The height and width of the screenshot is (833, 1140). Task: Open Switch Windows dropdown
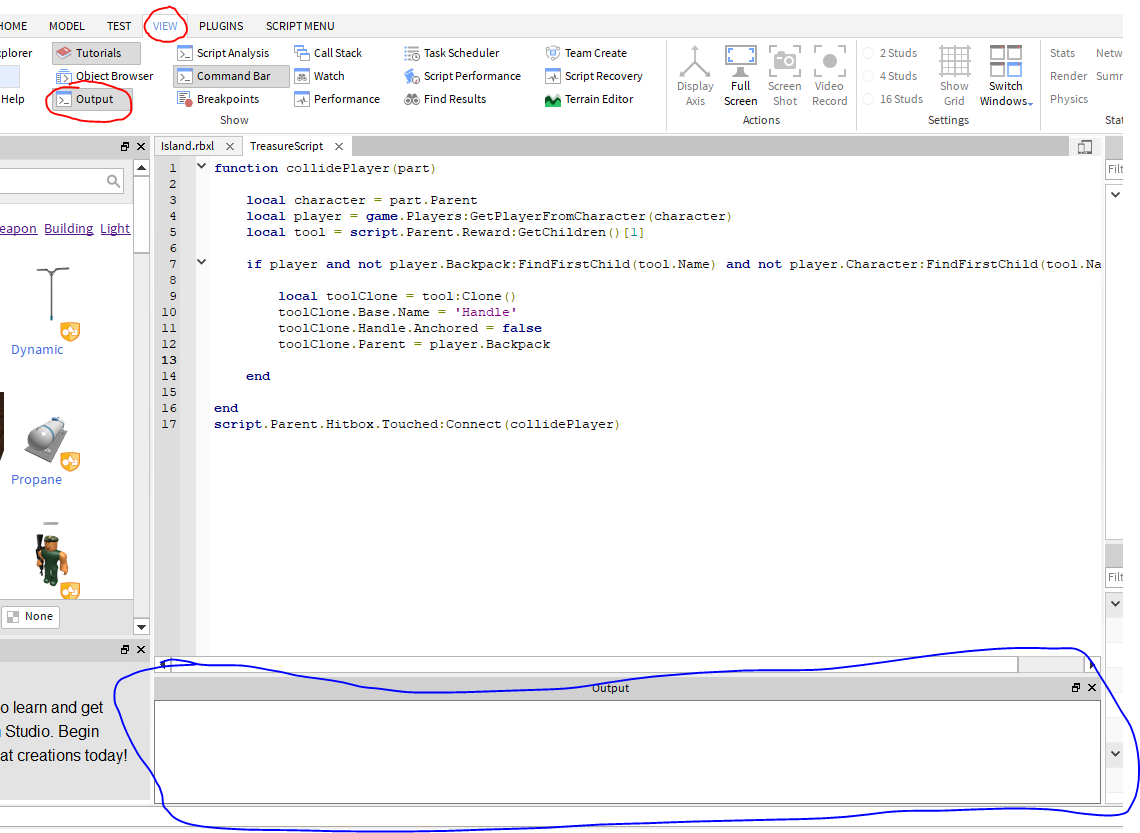coord(1006,76)
